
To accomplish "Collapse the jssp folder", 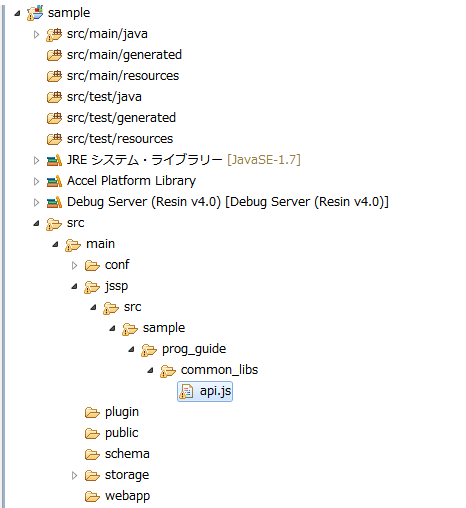I will pyautogui.click(x=75, y=286).
